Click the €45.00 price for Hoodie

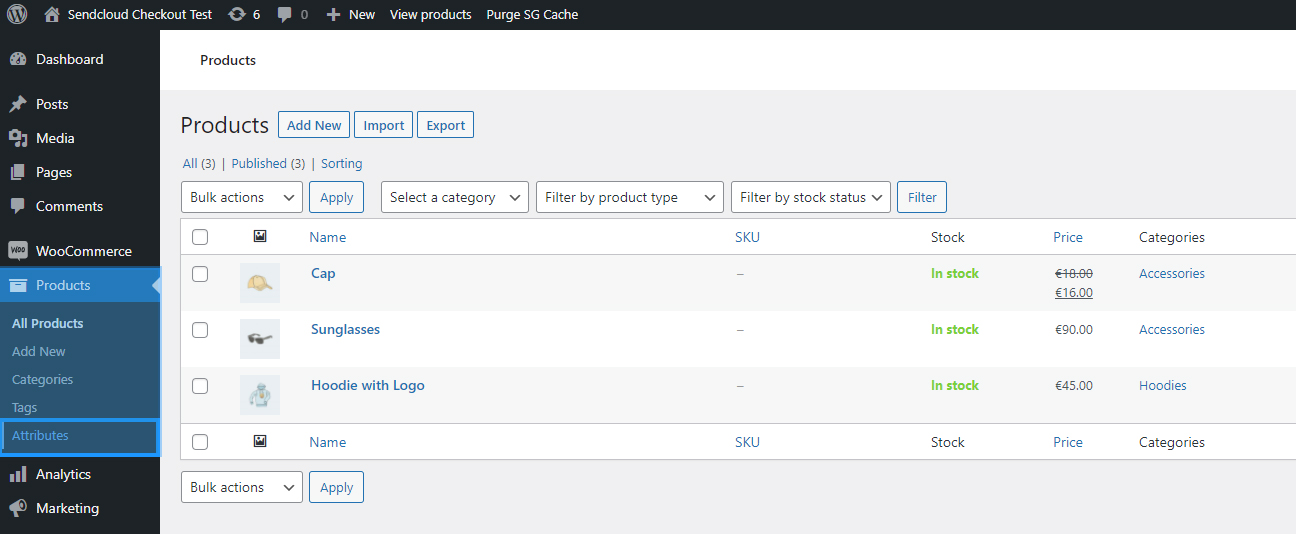1074,385
